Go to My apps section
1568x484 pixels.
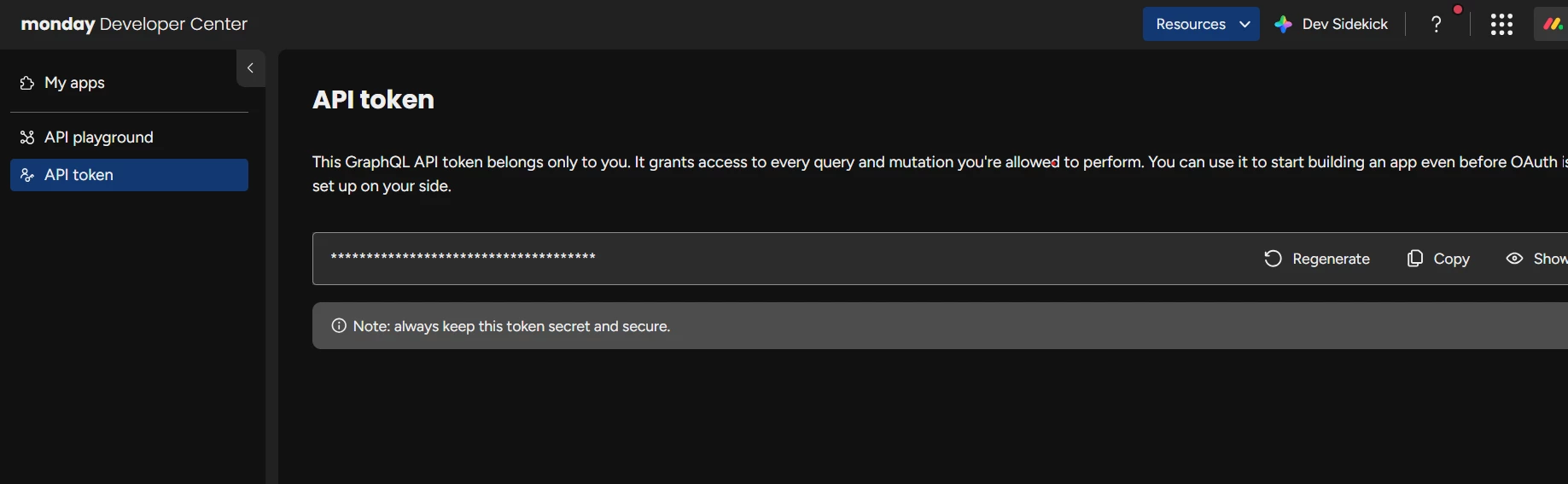[x=75, y=83]
